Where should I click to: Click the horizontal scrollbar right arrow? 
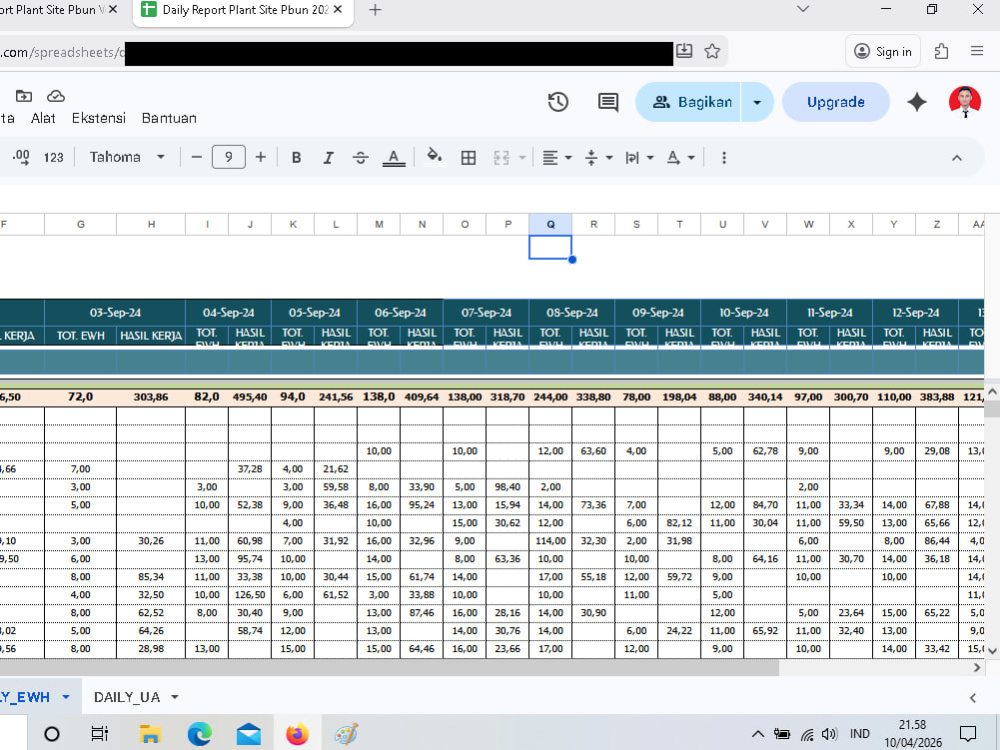976,668
